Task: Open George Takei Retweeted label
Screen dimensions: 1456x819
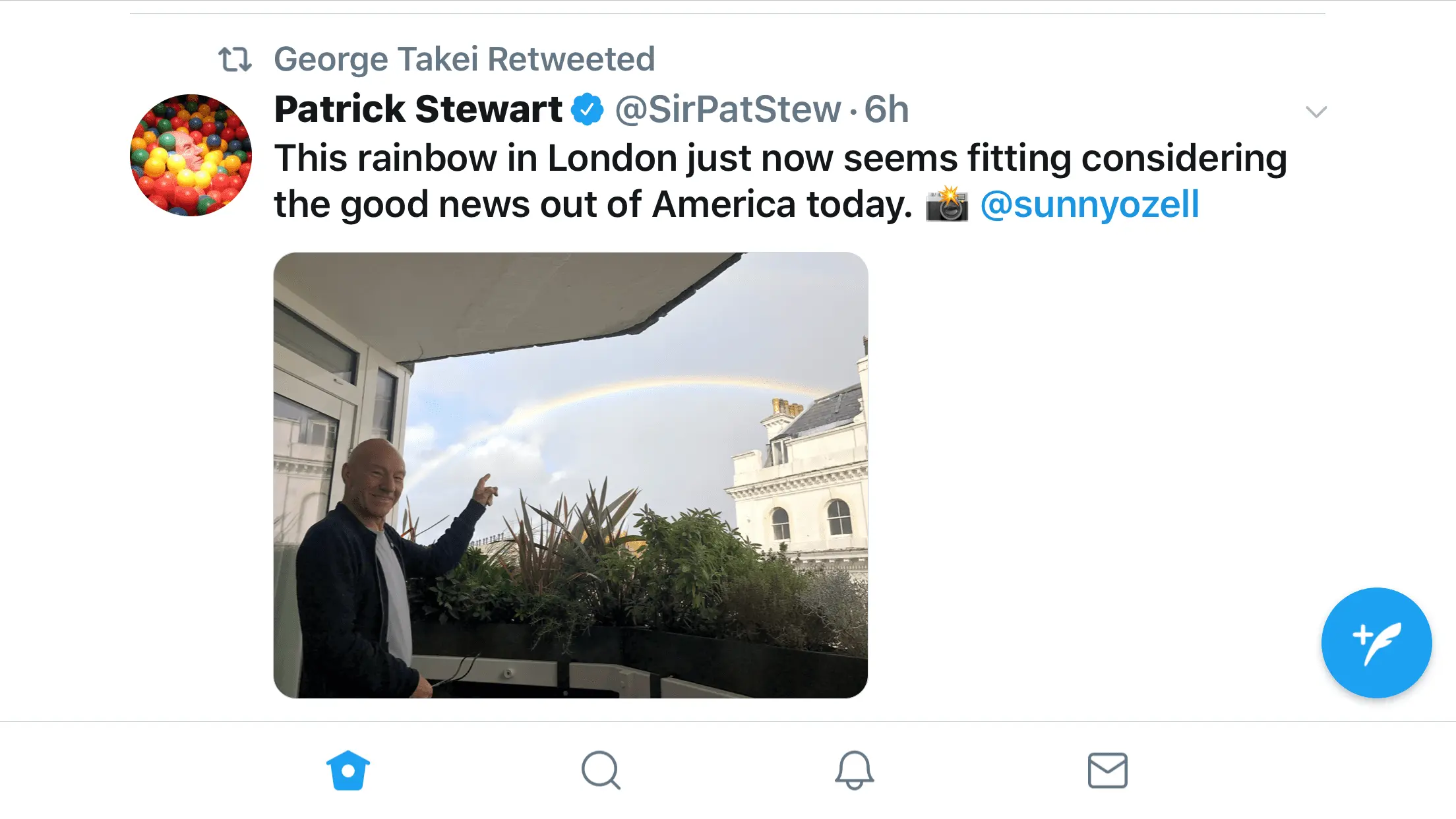Action: 464,59
